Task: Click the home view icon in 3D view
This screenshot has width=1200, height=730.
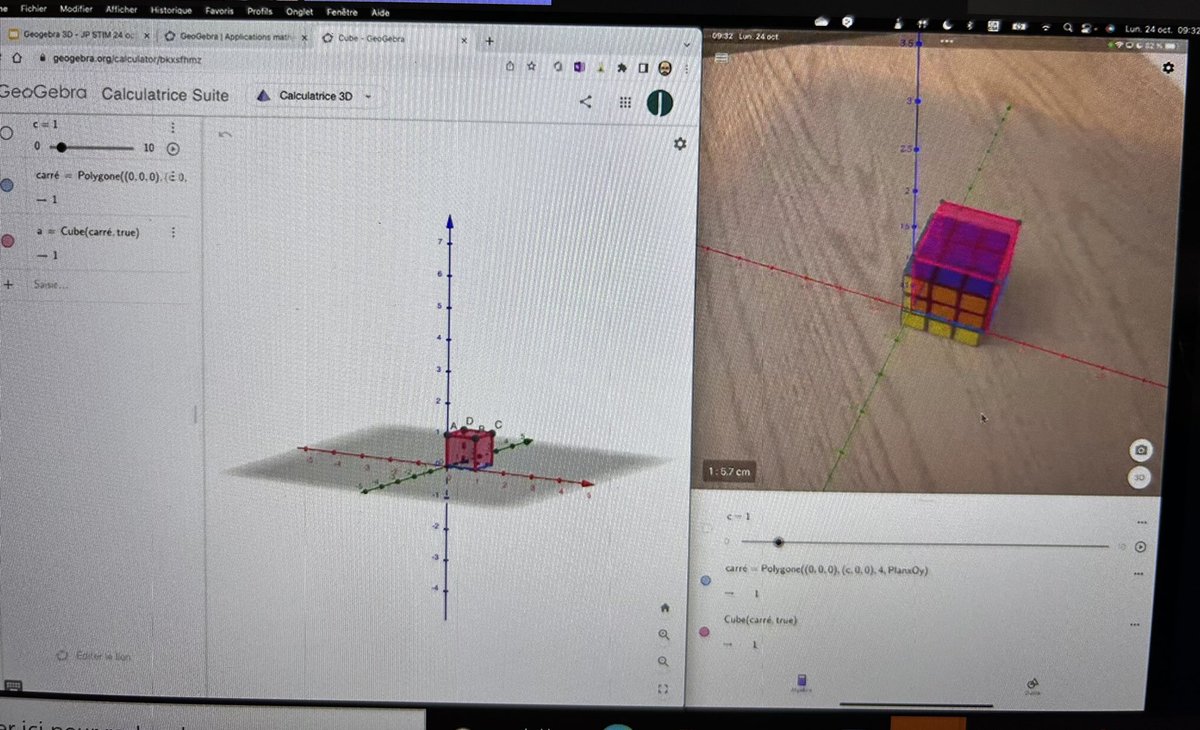Action: point(665,608)
